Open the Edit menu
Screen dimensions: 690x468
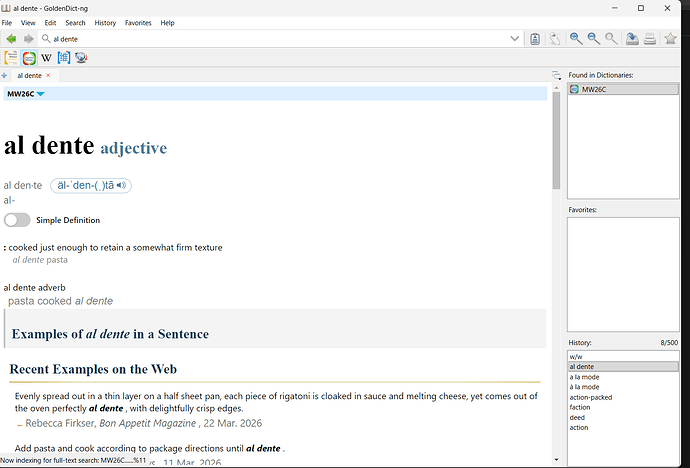pos(50,23)
